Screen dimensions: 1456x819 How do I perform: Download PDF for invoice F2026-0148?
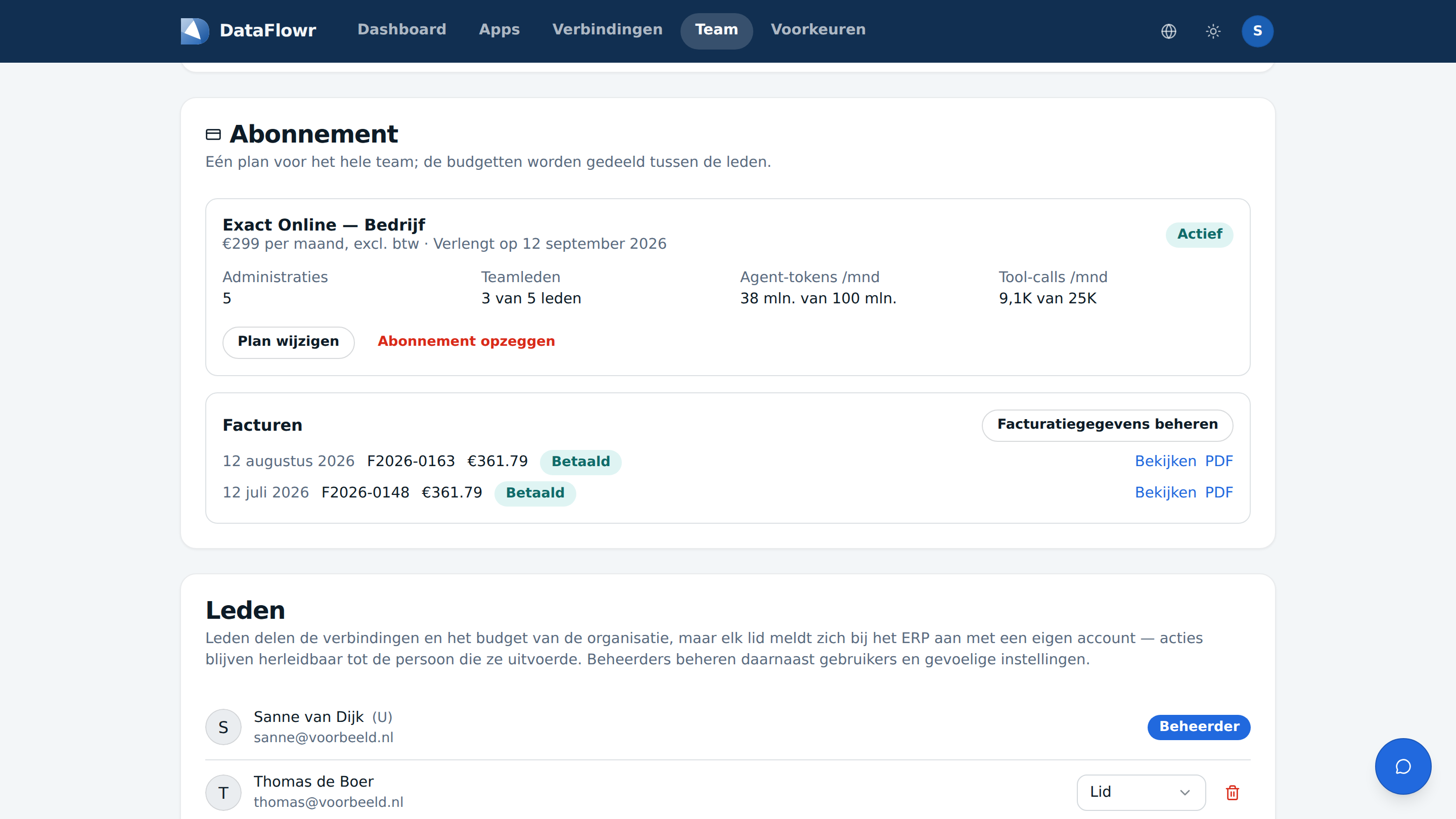(1218, 493)
